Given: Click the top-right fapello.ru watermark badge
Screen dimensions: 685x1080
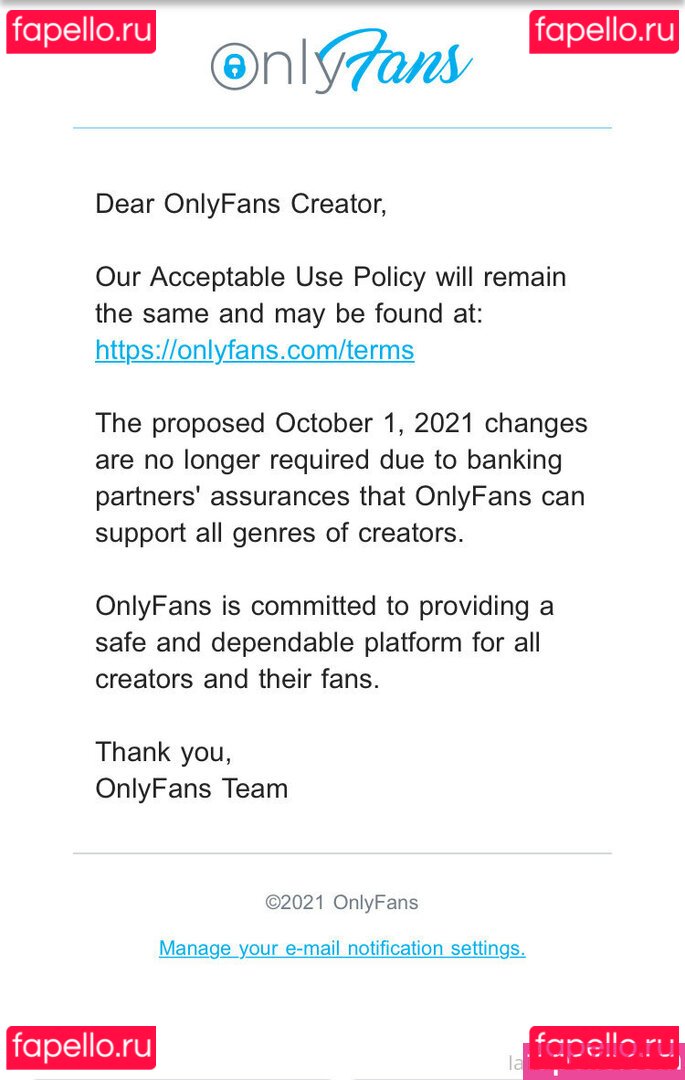Looking at the screenshot, I should [x=604, y=31].
